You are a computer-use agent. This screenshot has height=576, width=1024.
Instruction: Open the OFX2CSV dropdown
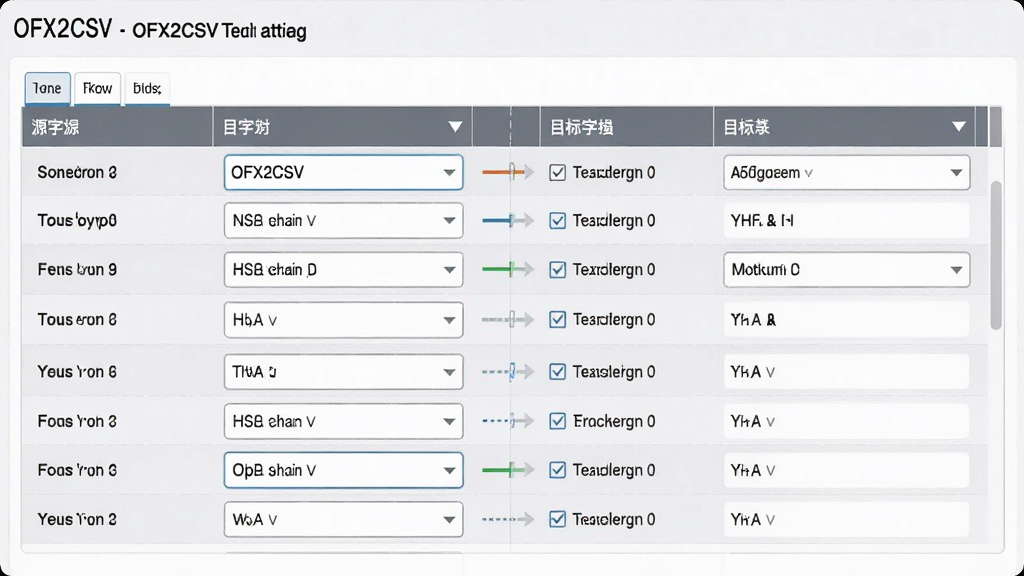(x=344, y=172)
